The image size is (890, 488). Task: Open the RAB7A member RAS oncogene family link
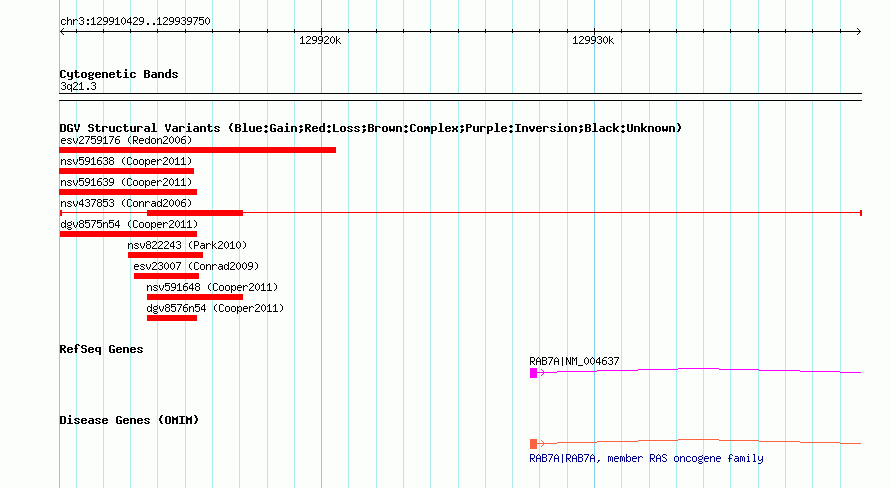[646, 458]
